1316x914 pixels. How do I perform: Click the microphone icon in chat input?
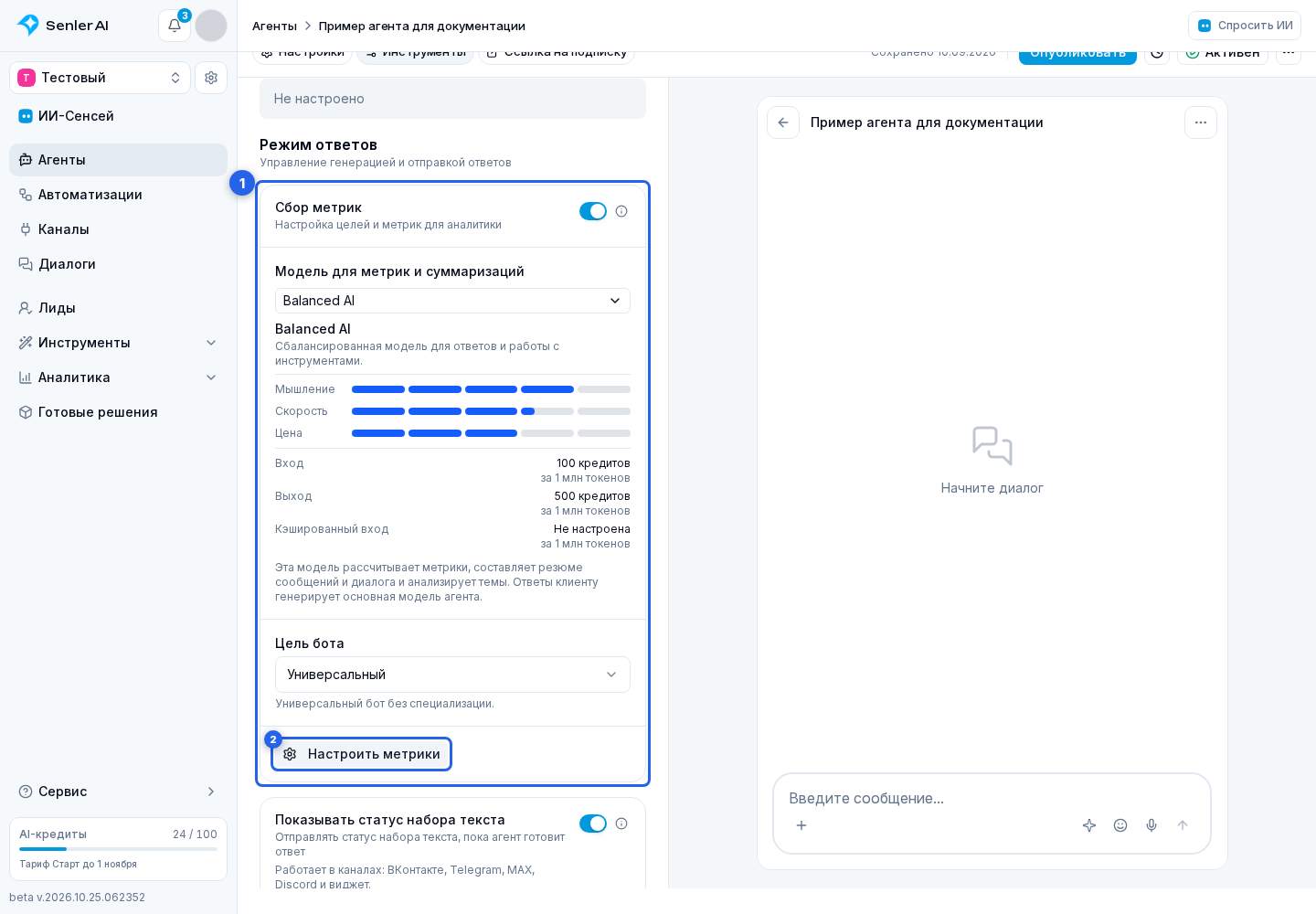1151,825
